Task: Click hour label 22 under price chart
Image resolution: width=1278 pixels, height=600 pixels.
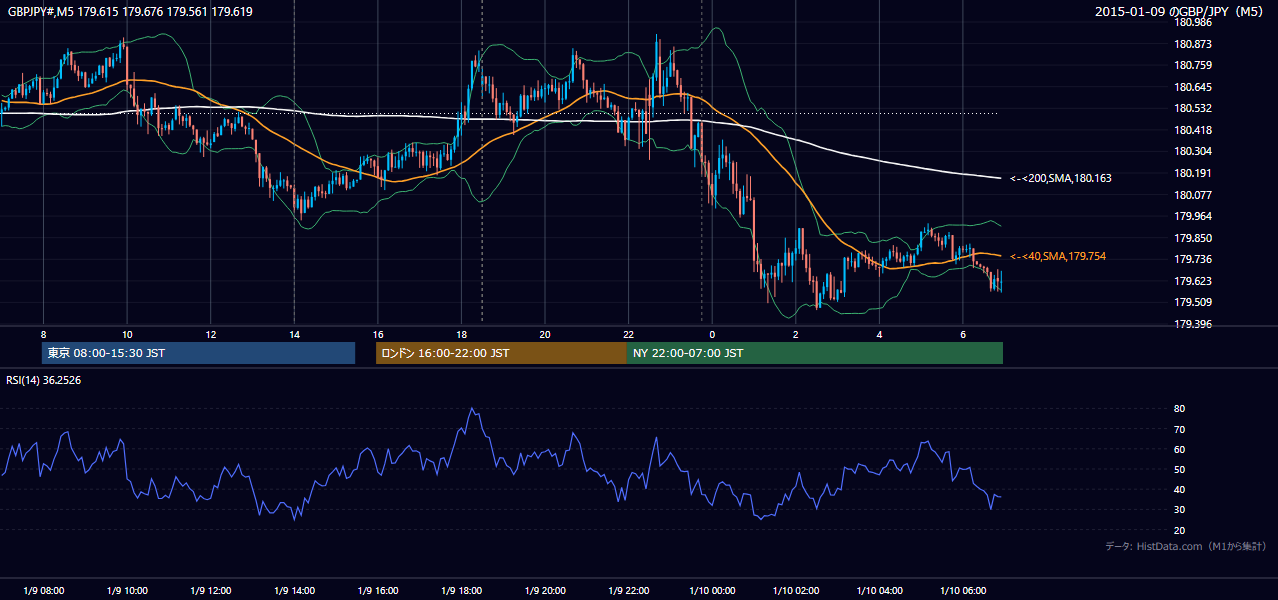Action: pos(628,334)
